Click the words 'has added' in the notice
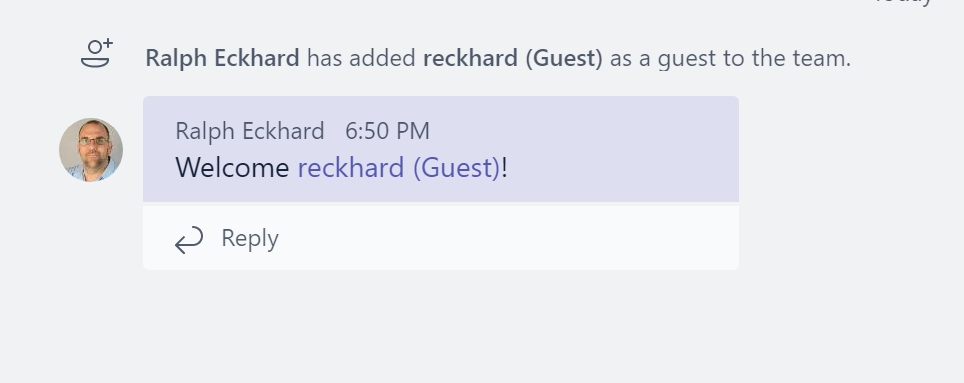The width and height of the screenshot is (964, 383). click(x=362, y=58)
